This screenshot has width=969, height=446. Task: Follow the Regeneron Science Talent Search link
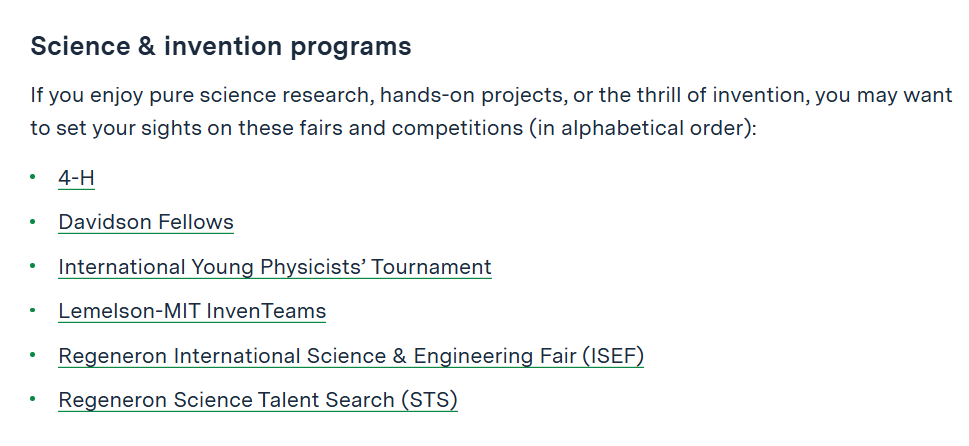[x=257, y=400]
